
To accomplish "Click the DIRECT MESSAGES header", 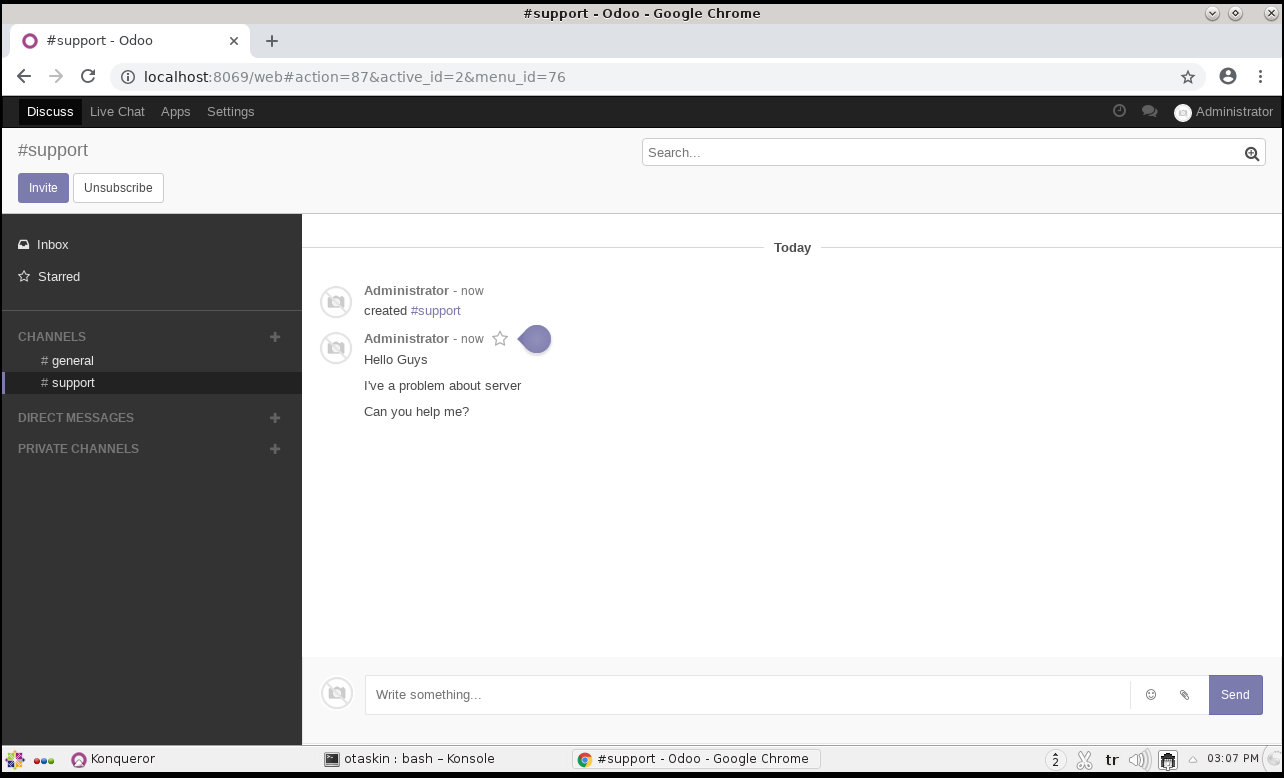I will pyautogui.click(x=76, y=418).
